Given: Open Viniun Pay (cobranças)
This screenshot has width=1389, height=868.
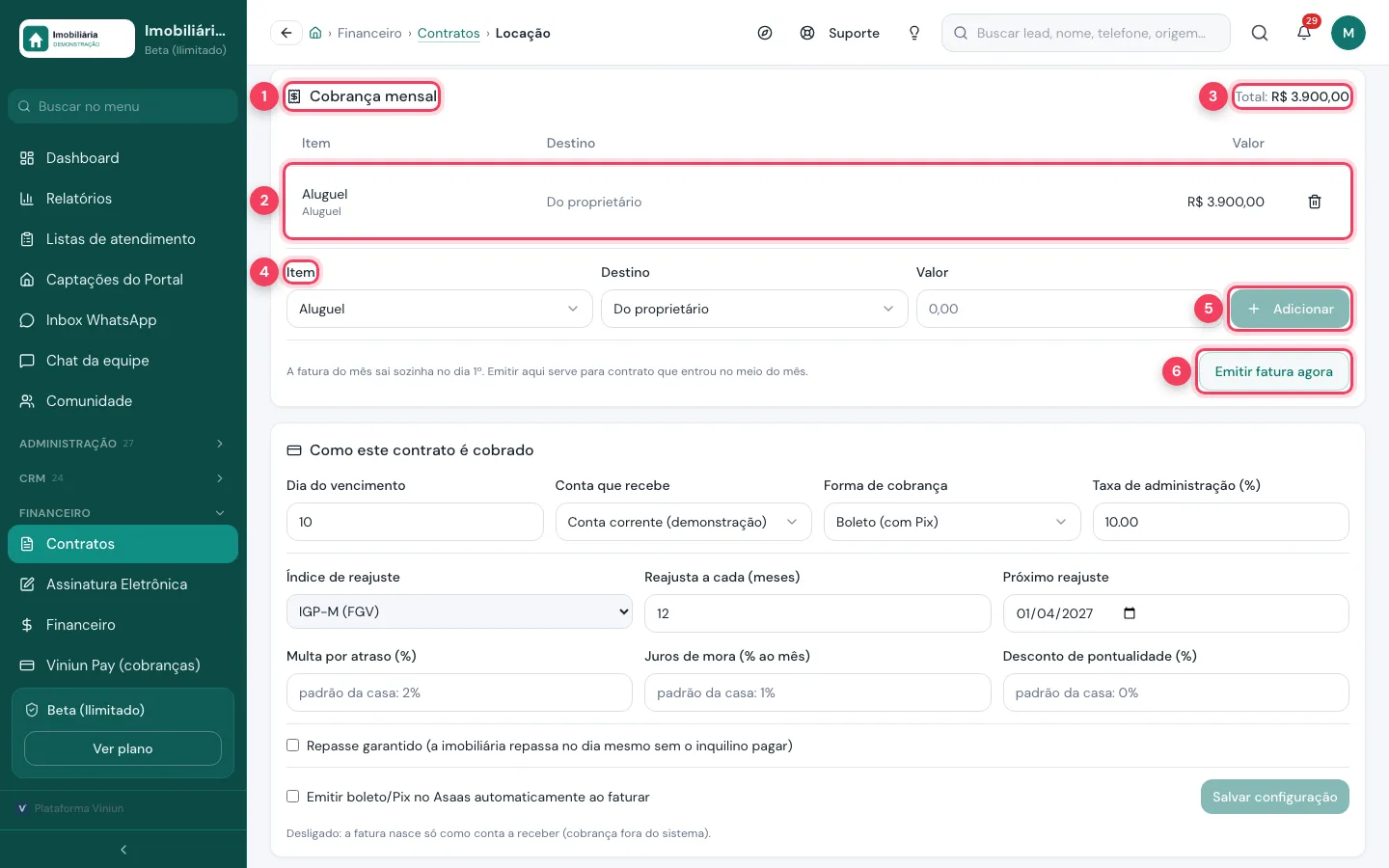Looking at the screenshot, I should 123,665.
